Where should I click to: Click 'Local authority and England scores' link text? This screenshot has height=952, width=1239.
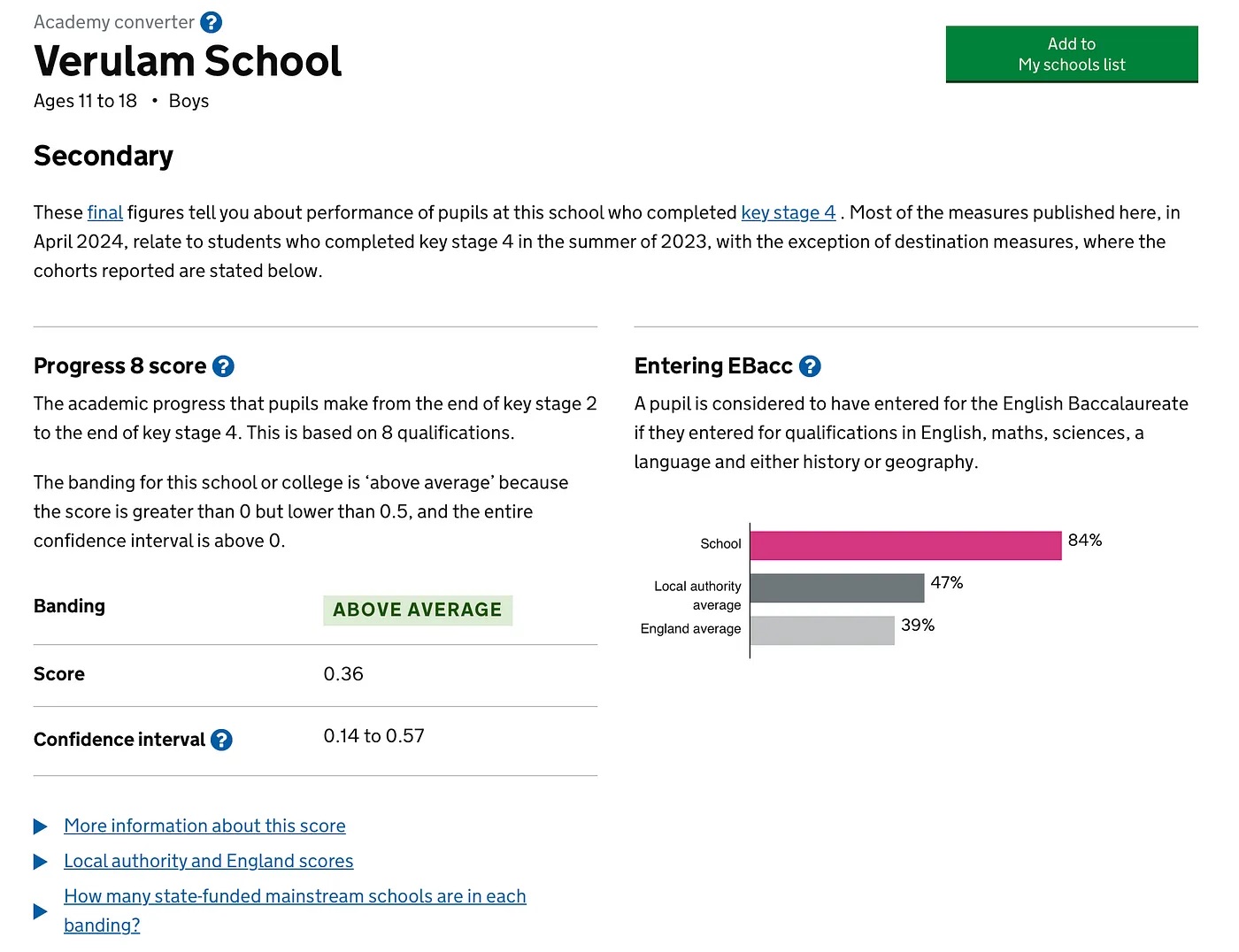[208, 862]
